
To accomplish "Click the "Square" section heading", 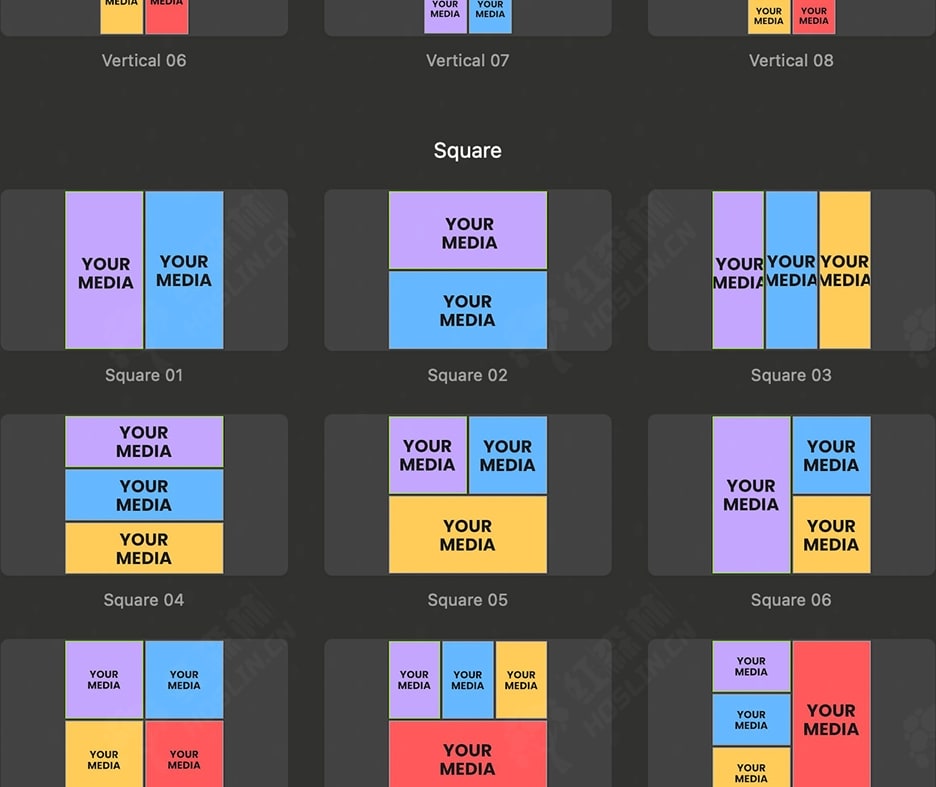I will point(468,151).
